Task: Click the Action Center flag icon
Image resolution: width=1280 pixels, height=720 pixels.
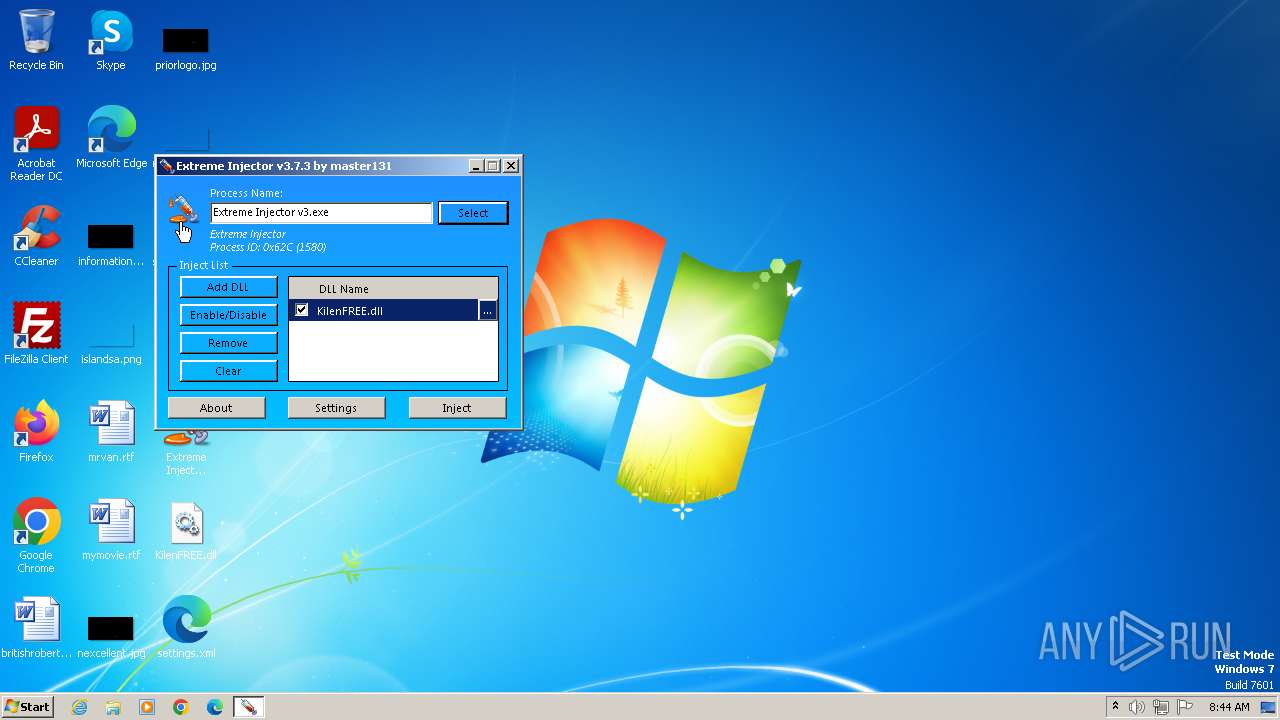Action: click(x=1186, y=707)
